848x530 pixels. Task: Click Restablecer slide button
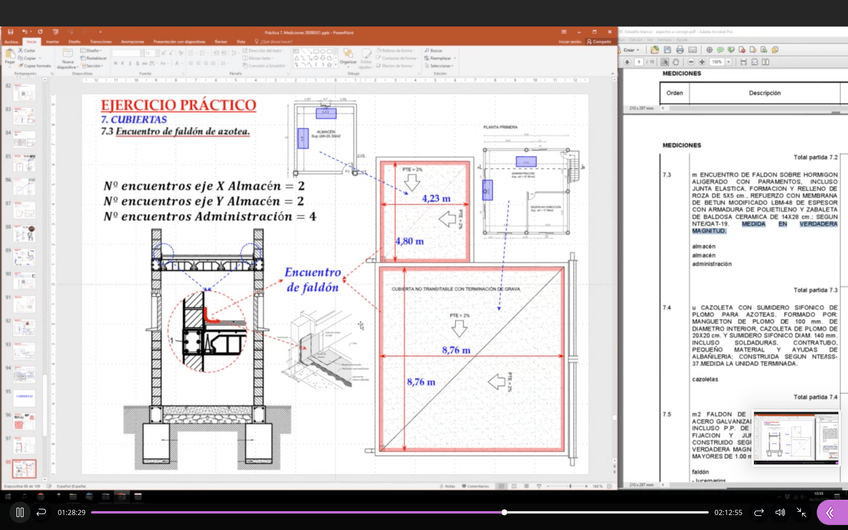pyautogui.click(x=94, y=58)
